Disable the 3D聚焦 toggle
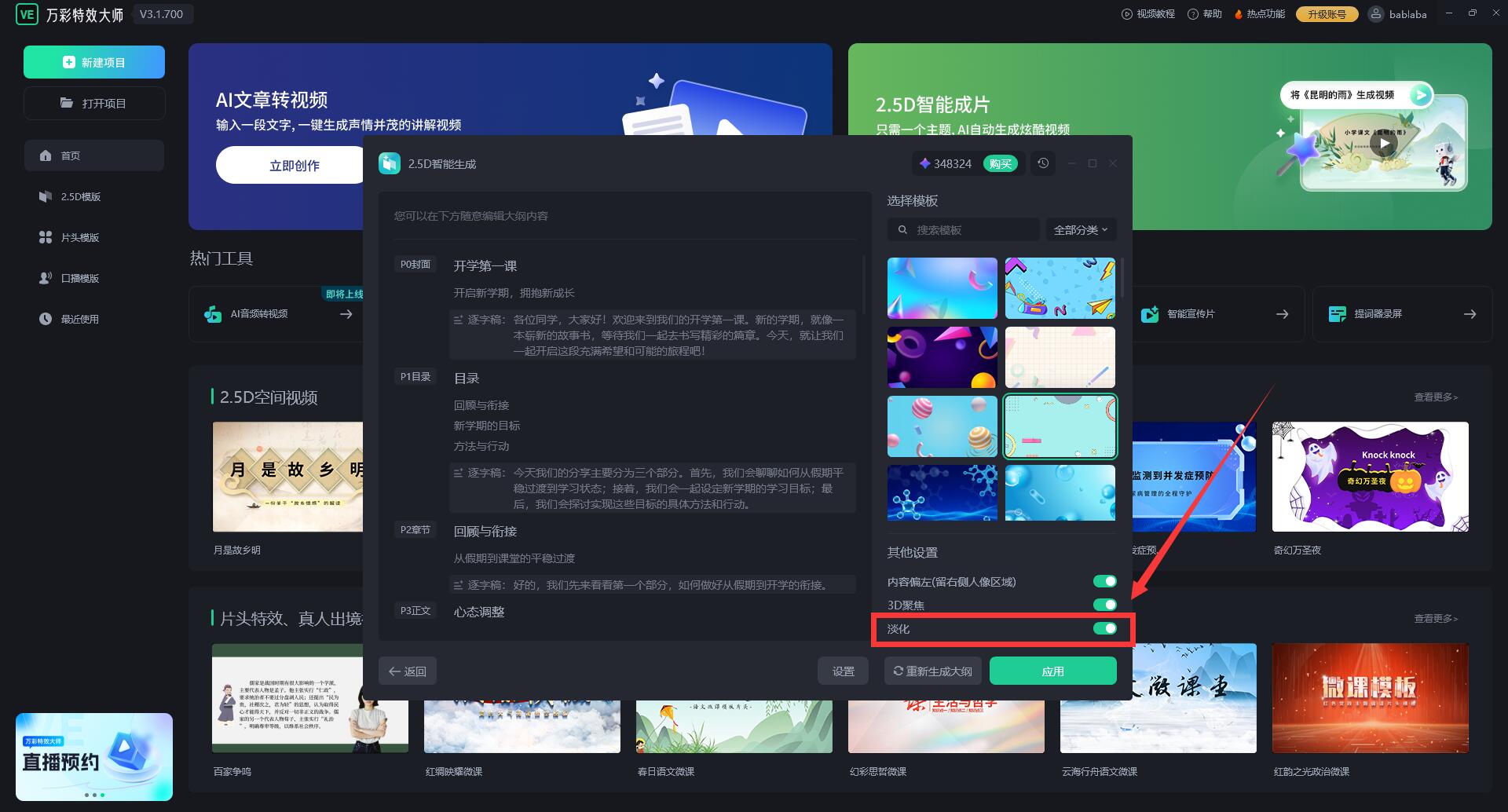 coord(1104,605)
